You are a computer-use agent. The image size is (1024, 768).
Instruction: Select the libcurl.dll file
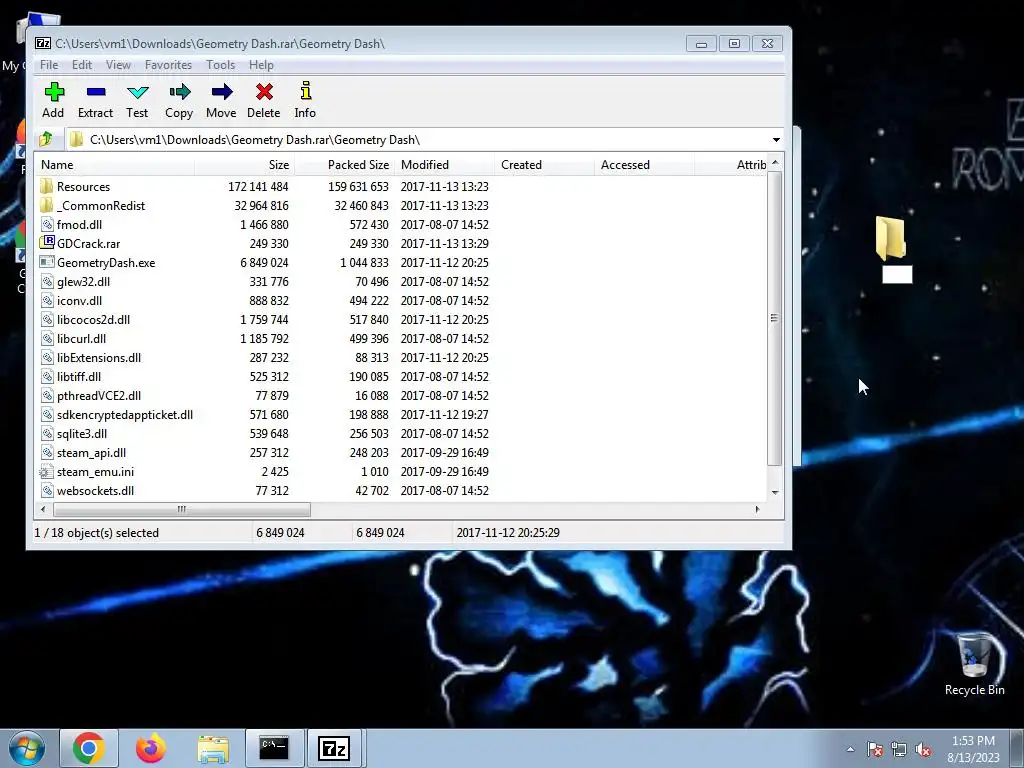(x=81, y=338)
